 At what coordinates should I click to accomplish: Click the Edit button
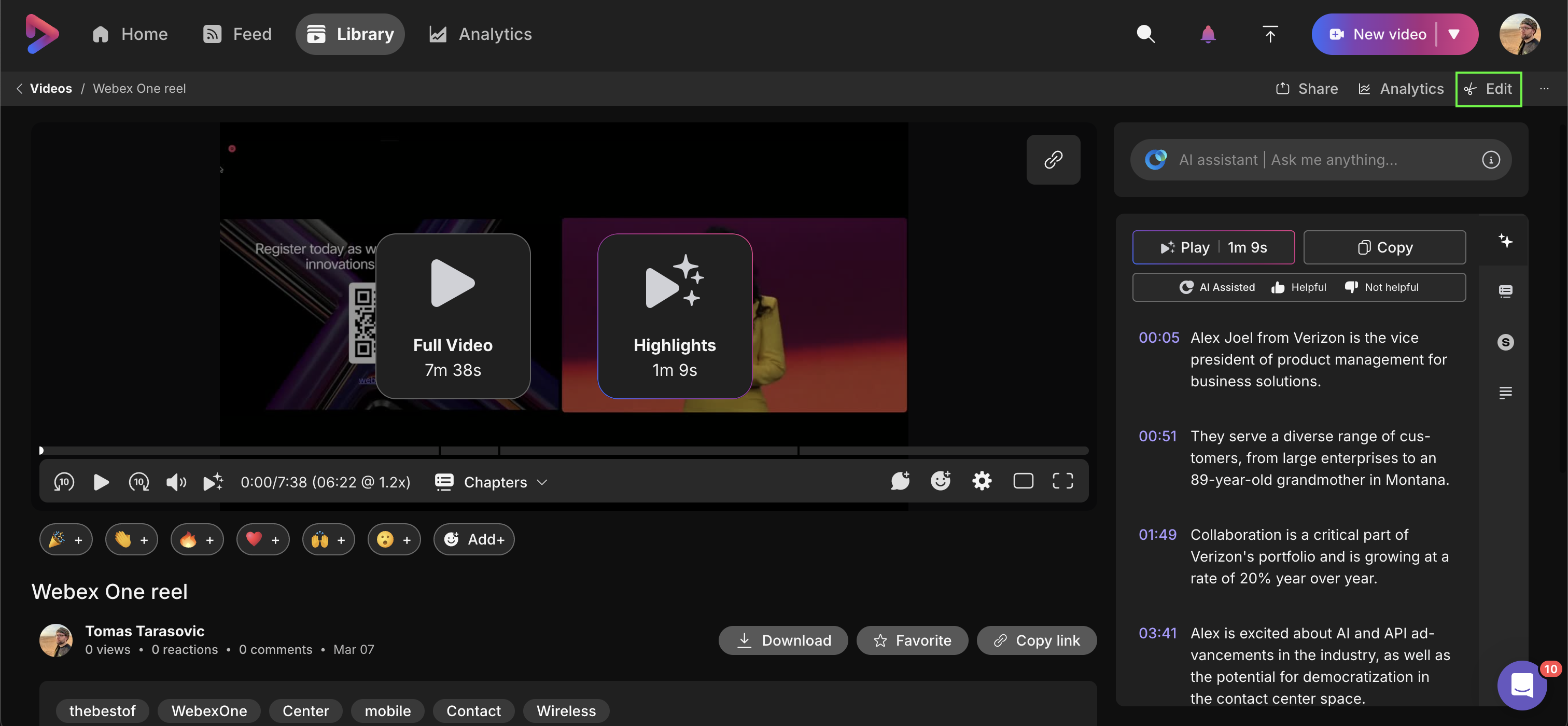tap(1488, 89)
